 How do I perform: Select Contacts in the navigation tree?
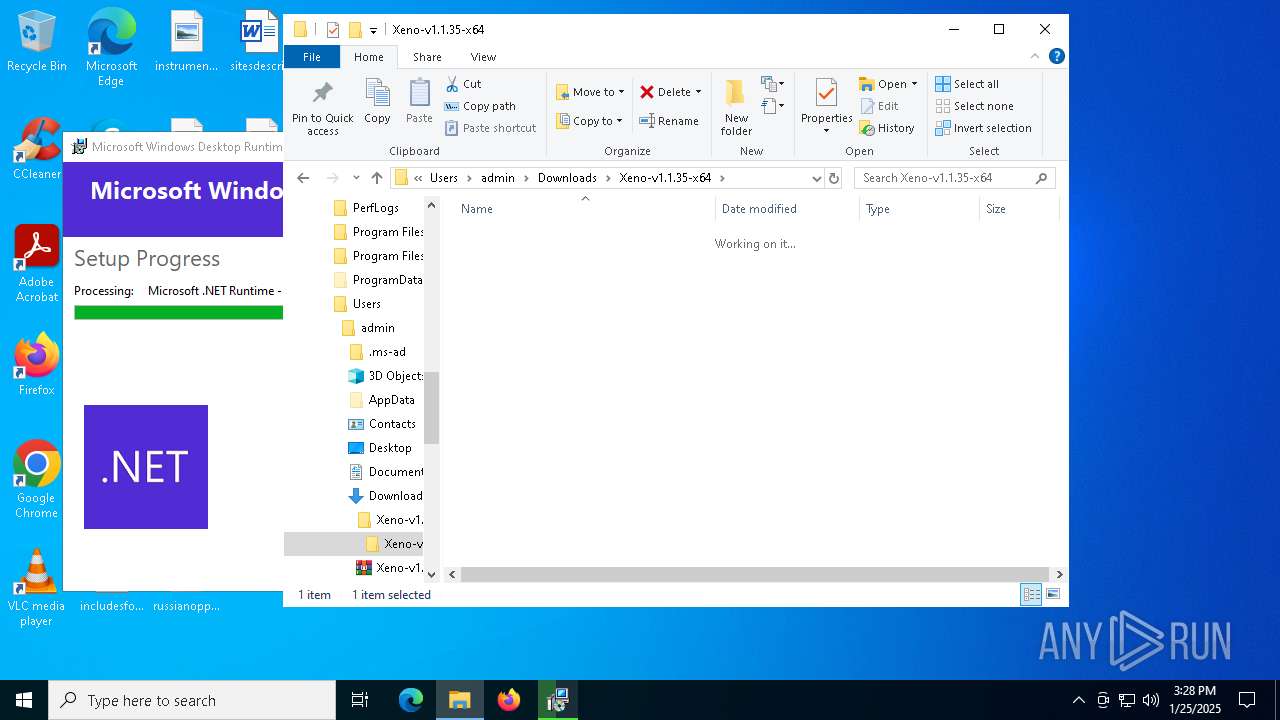[391, 424]
